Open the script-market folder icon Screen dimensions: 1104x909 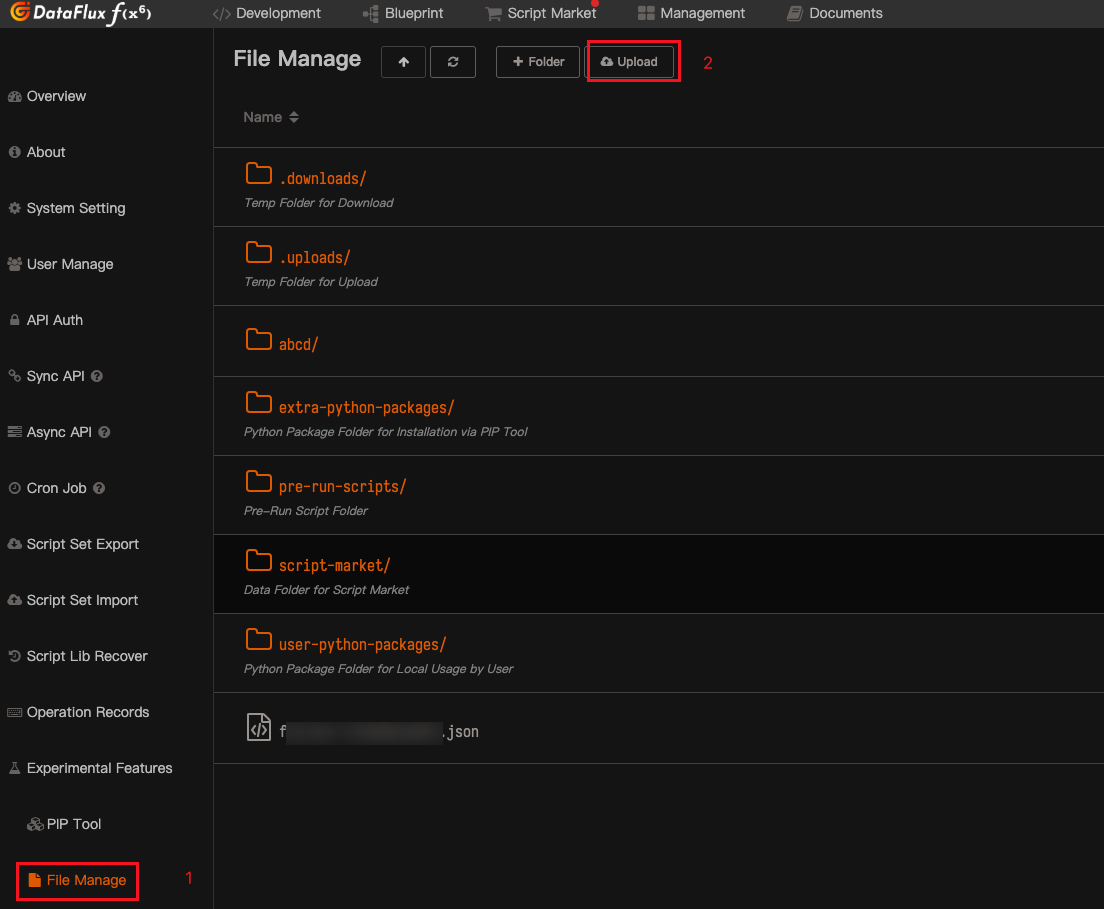coord(259,560)
